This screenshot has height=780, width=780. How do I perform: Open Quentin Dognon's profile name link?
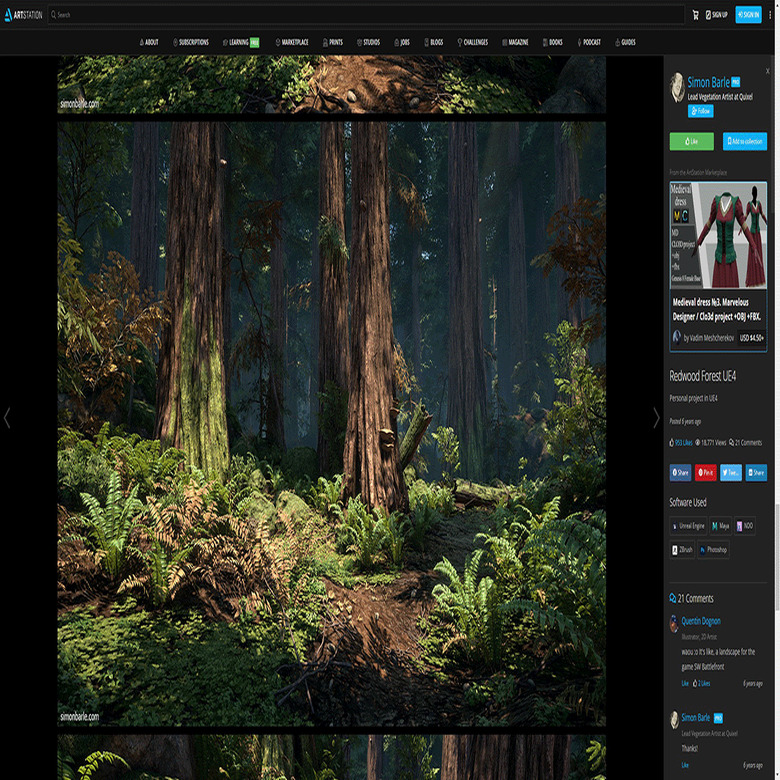[700, 621]
